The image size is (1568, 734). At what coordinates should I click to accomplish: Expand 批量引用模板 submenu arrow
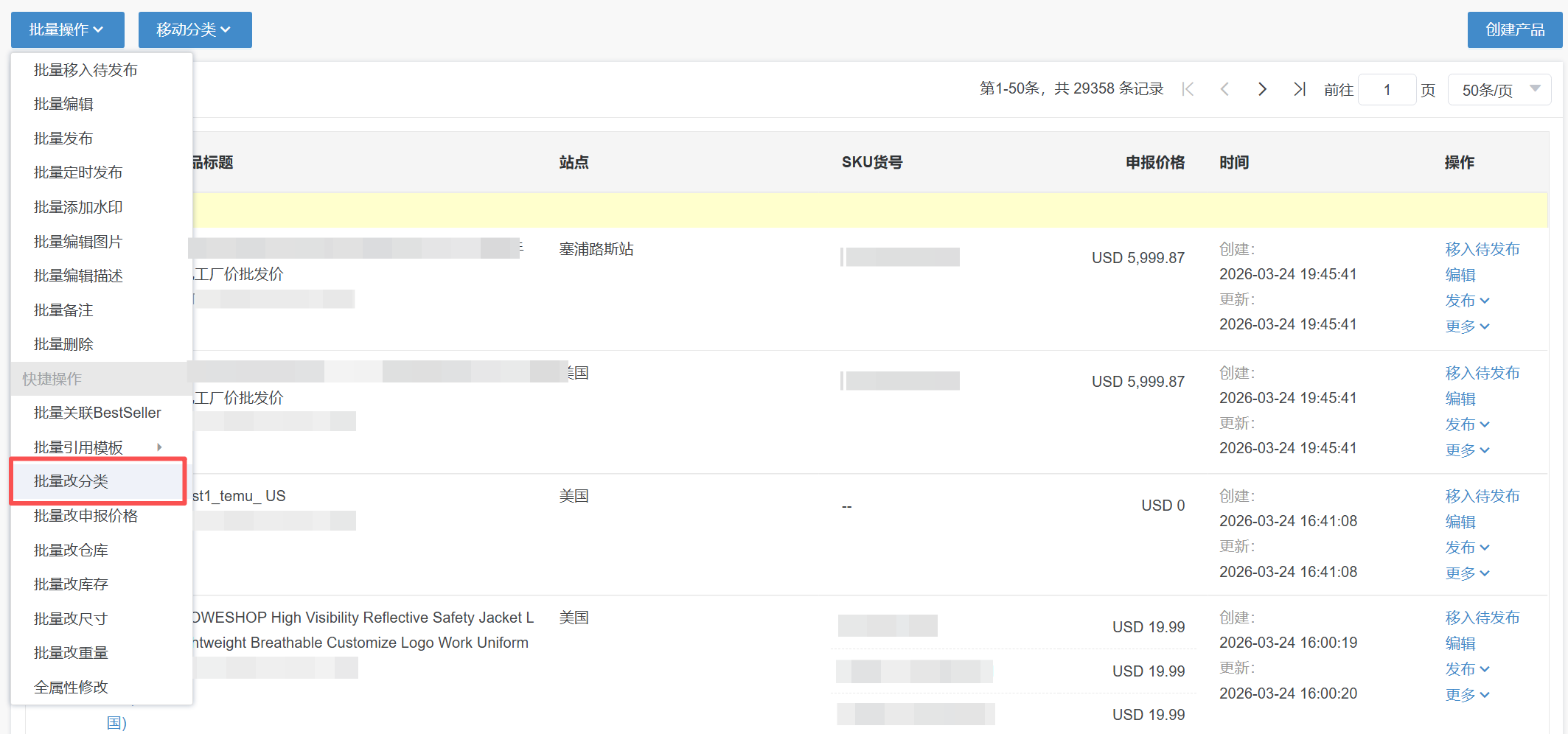(x=159, y=447)
